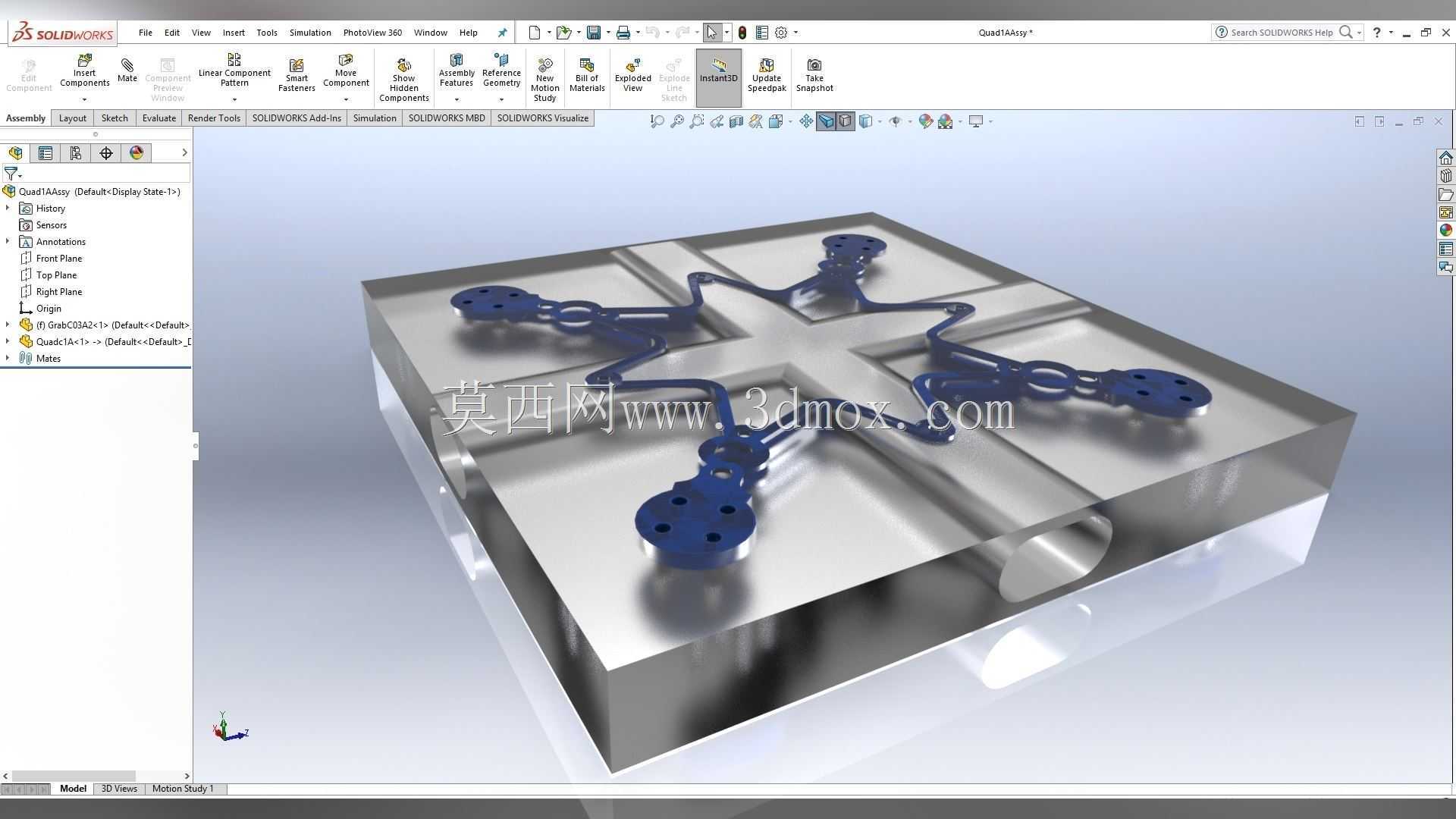Toggle the Select cursor tool
The height and width of the screenshot is (819, 1456).
pyautogui.click(x=711, y=33)
